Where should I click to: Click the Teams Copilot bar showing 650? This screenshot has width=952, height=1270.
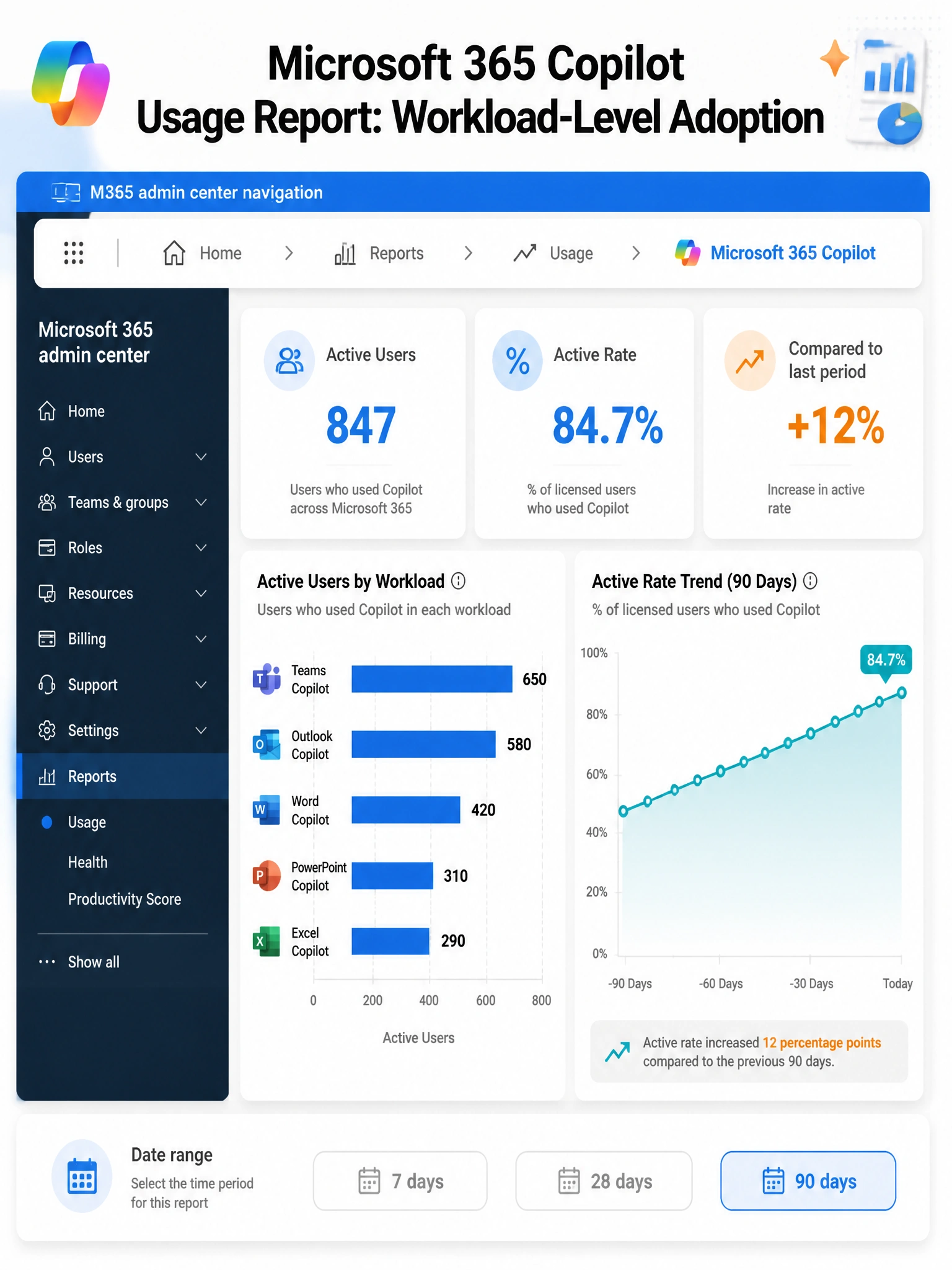click(432, 679)
